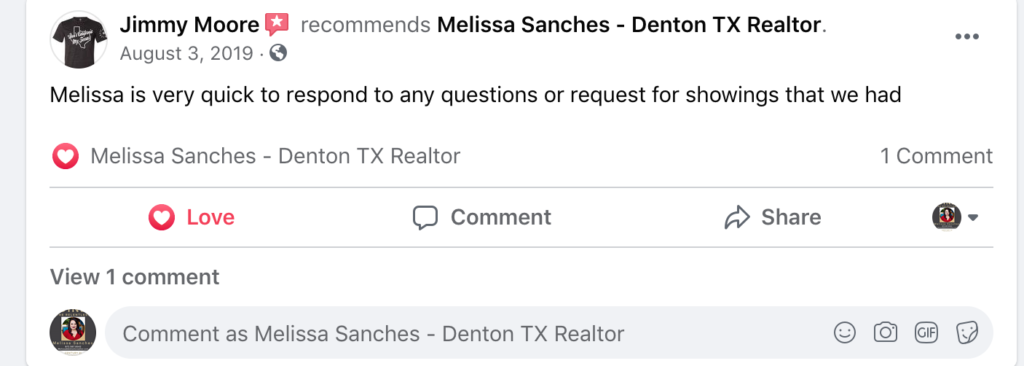Open the 1 Comment count link
Screen dimensions: 1024x366
pyautogui.click(x=936, y=156)
